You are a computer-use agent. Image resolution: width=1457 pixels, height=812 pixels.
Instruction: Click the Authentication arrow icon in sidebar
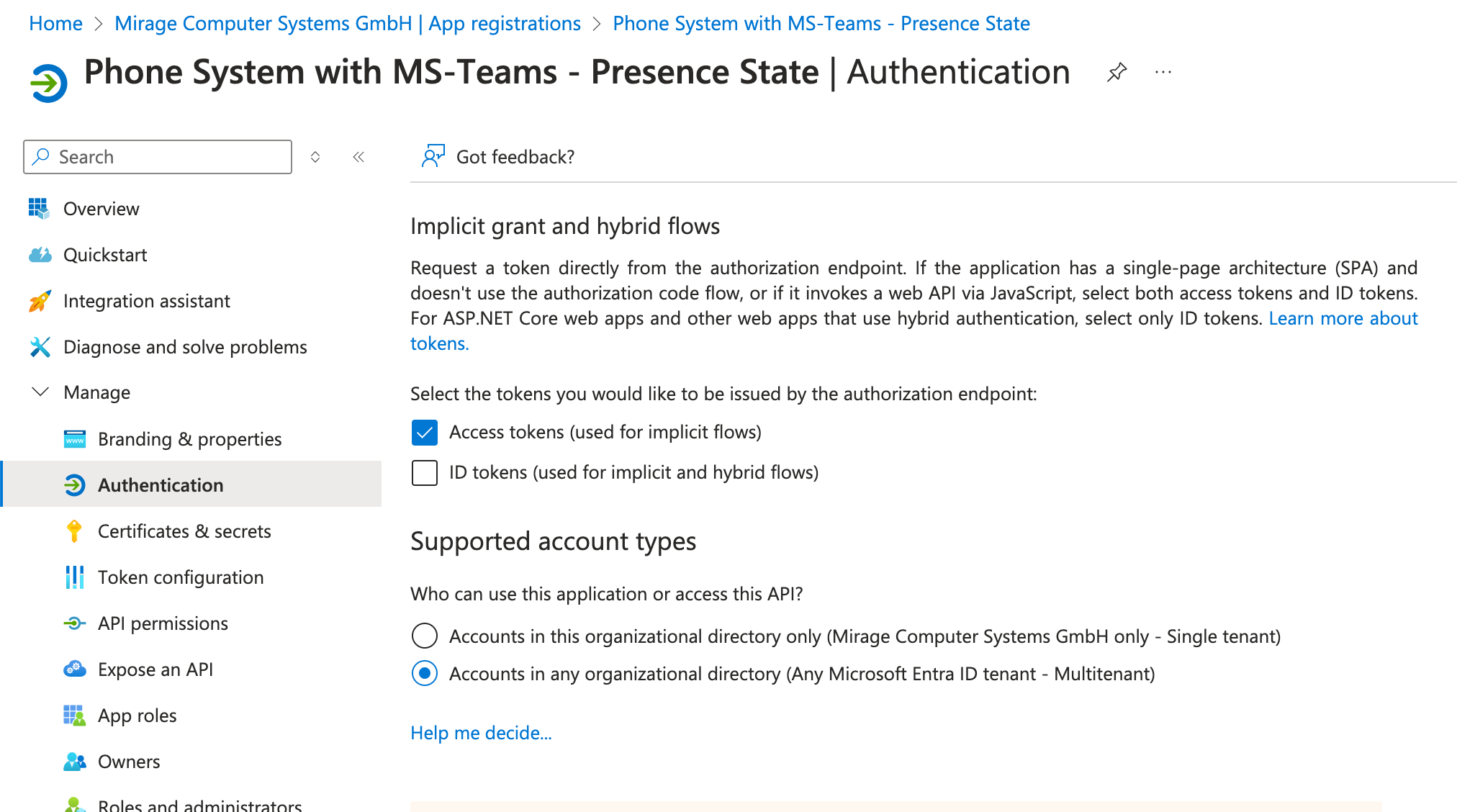[74, 485]
